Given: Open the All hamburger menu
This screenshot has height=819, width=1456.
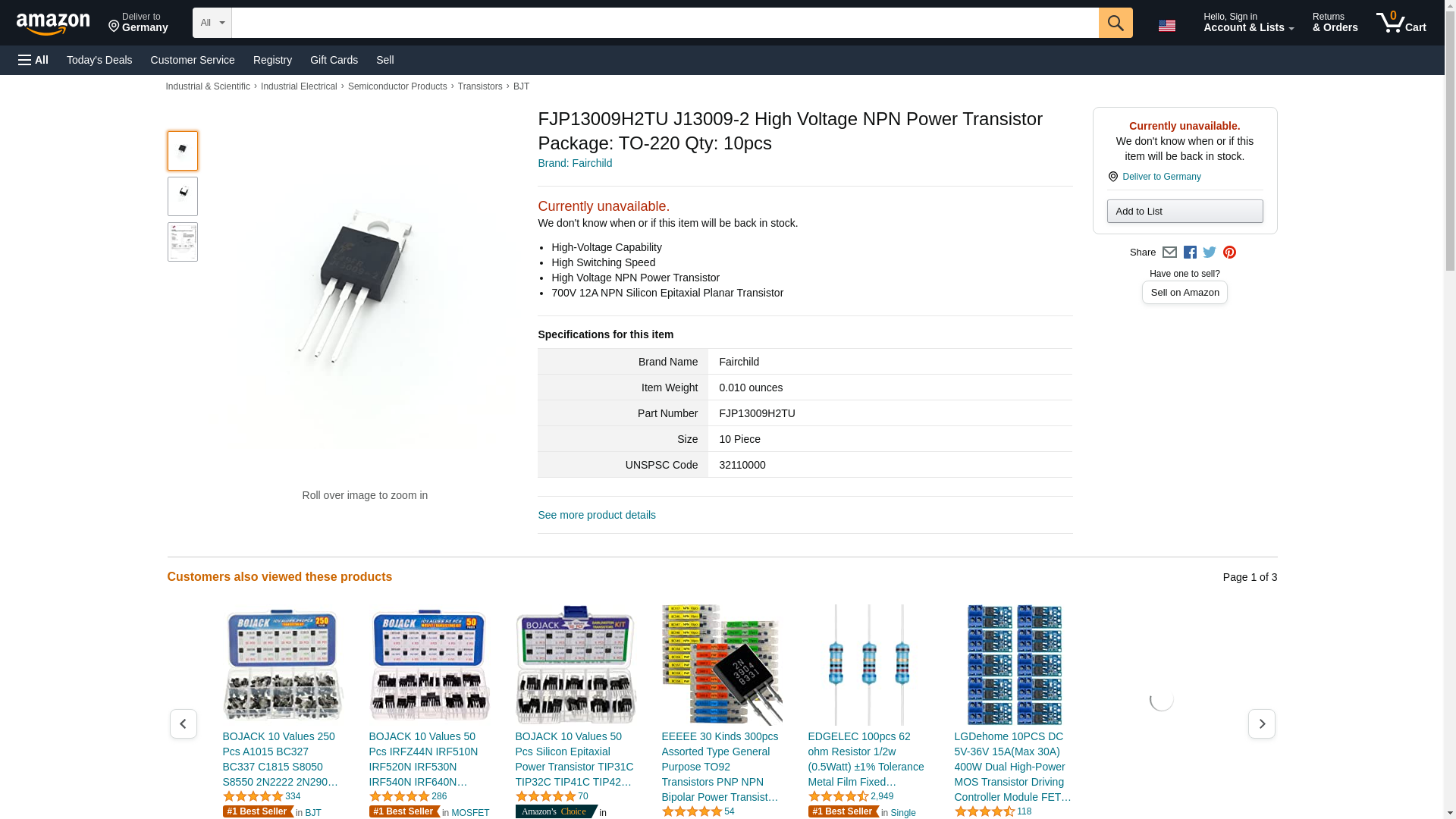Looking at the screenshot, I should coord(33,60).
